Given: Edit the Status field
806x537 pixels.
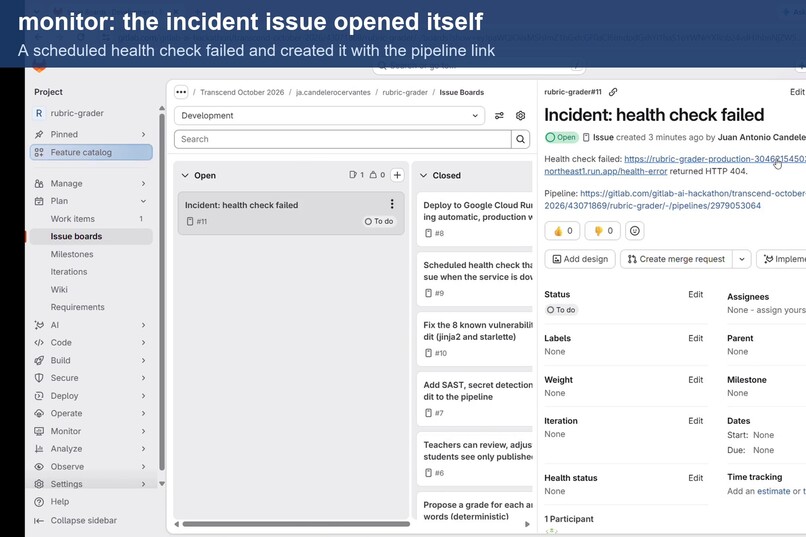Looking at the screenshot, I should tap(695, 294).
